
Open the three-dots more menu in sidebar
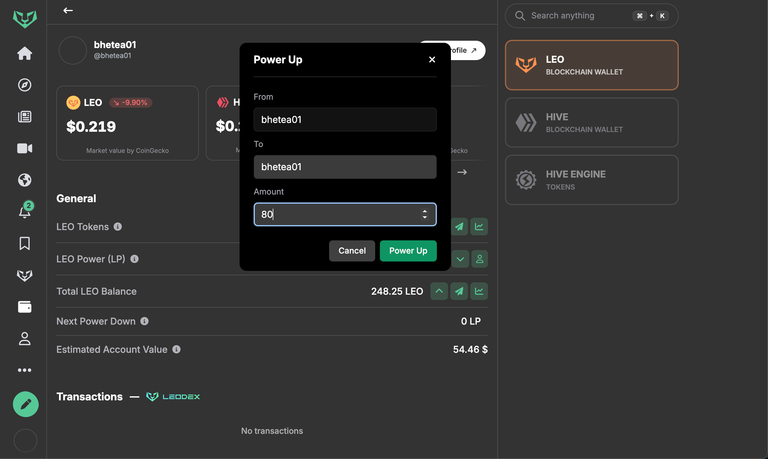click(x=24, y=370)
